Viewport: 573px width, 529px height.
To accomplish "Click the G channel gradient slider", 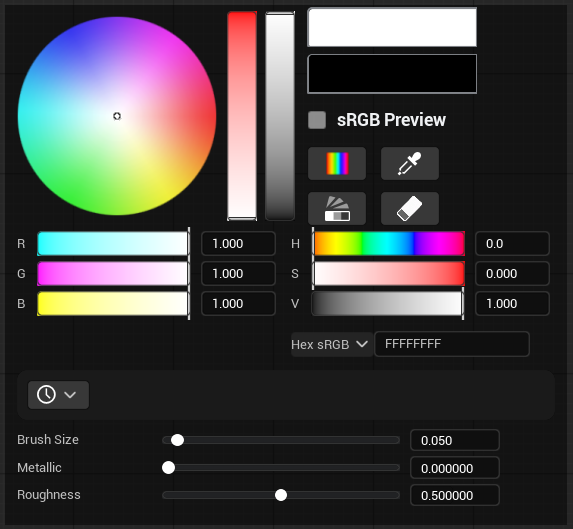I will (113, 273).
